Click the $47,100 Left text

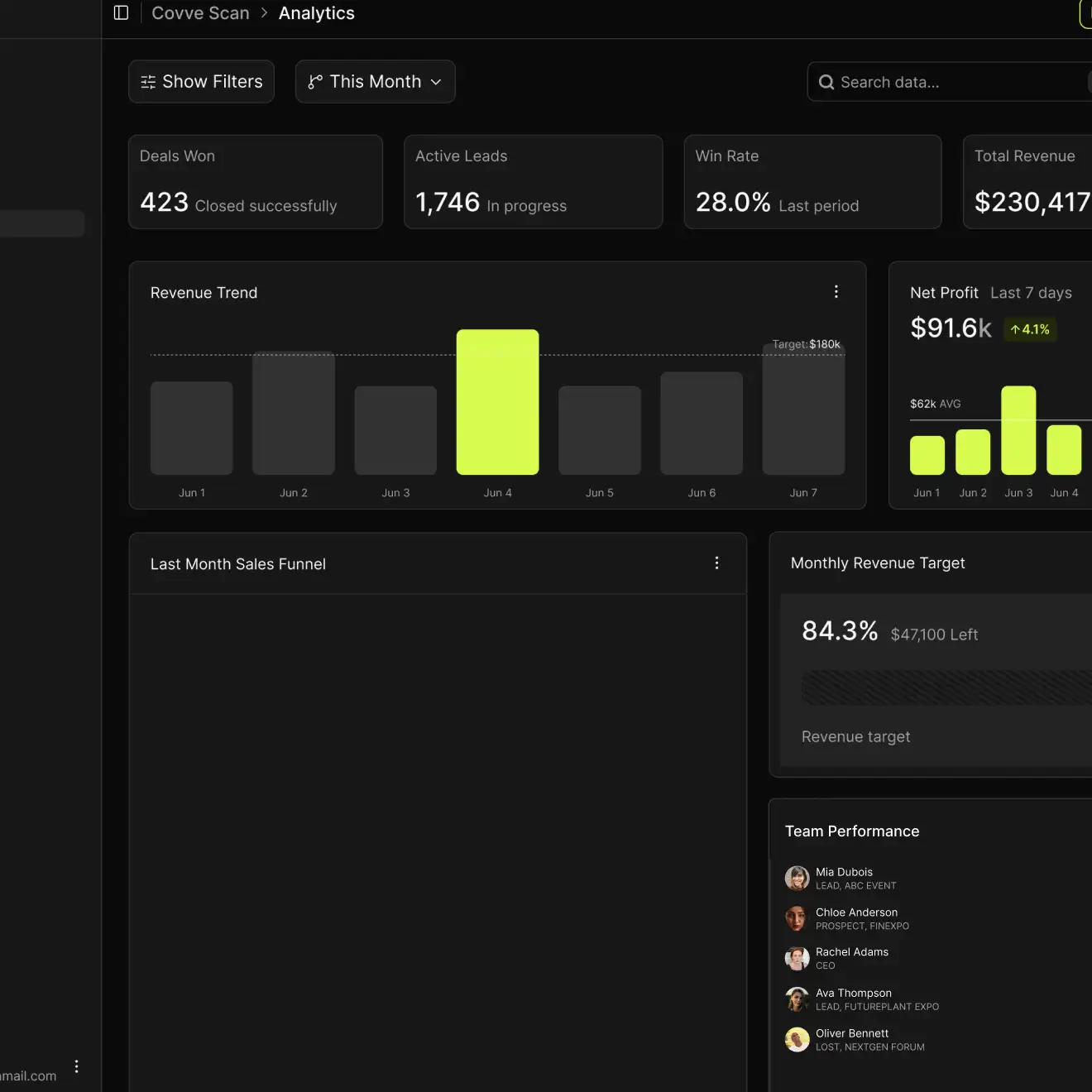(934, 635)
